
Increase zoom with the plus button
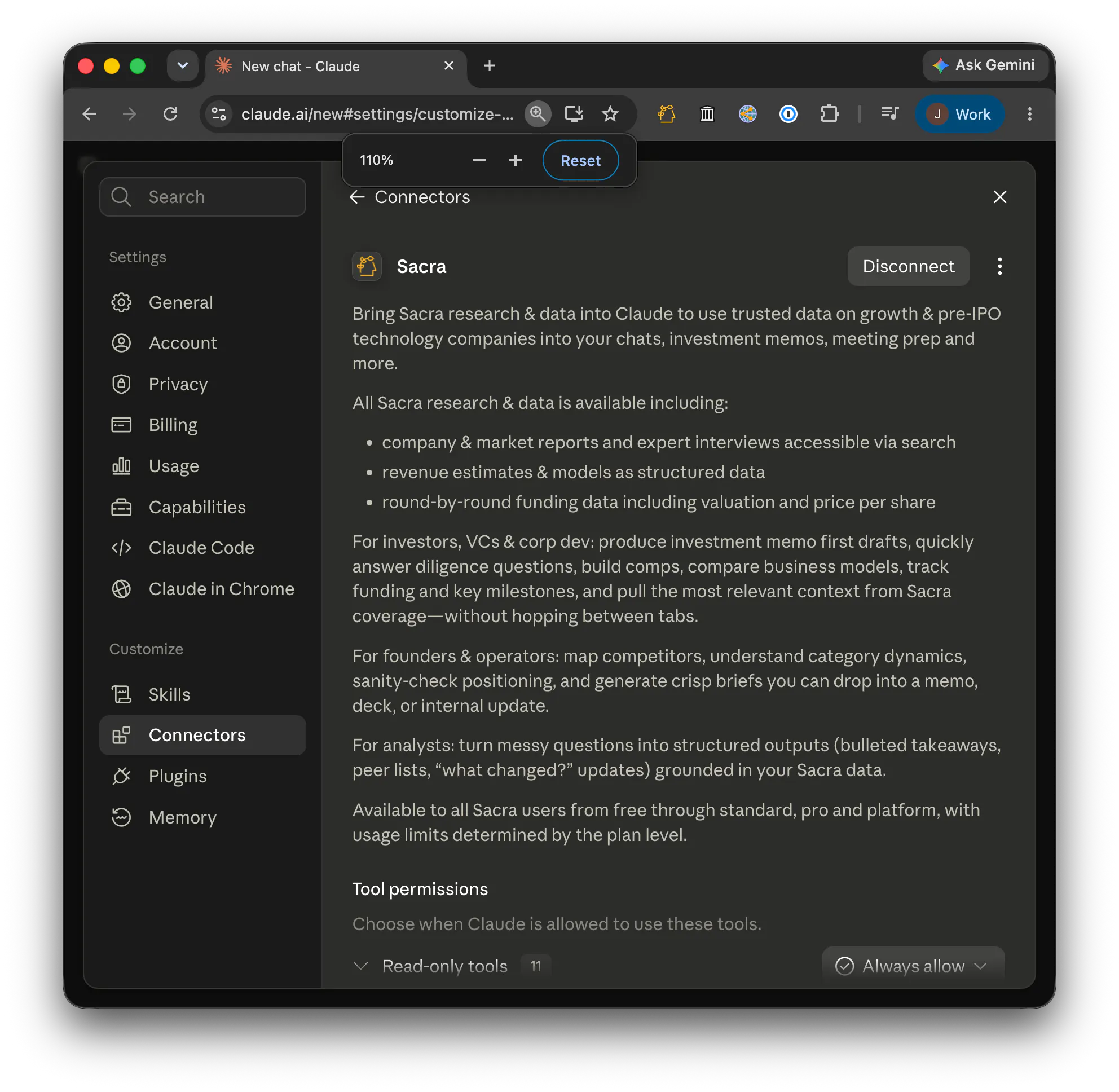(515, 160)
